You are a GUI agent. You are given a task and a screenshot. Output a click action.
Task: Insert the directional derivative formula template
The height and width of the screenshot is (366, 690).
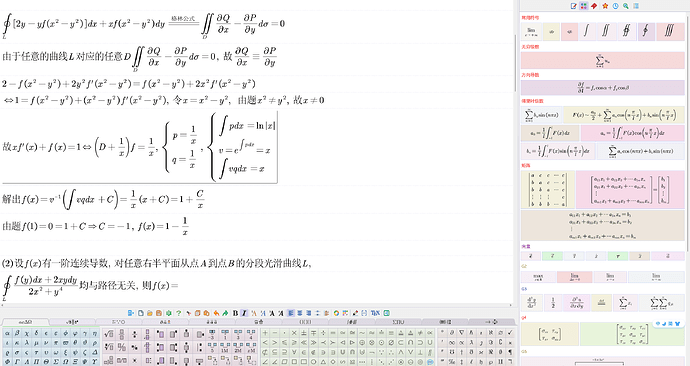tap(602, 88)
